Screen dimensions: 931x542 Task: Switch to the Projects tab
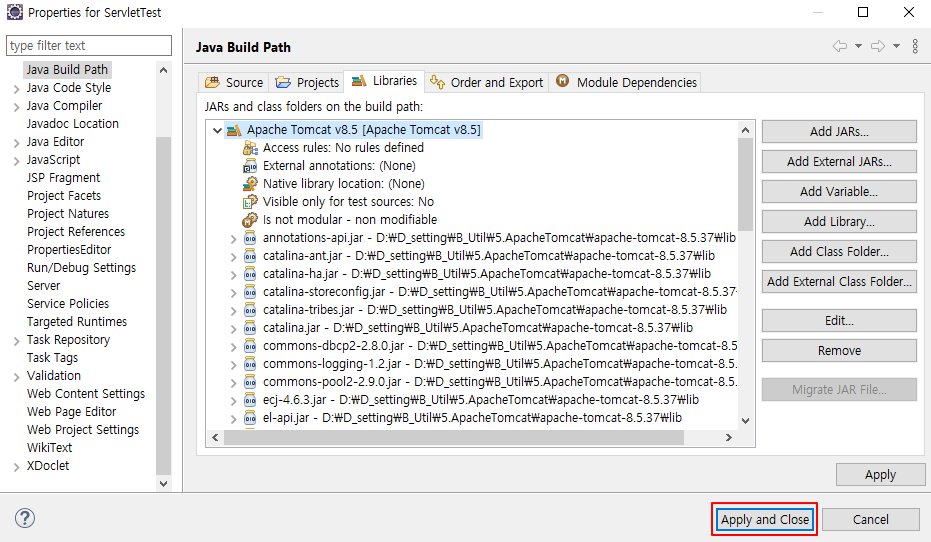[x=308, y=83]
